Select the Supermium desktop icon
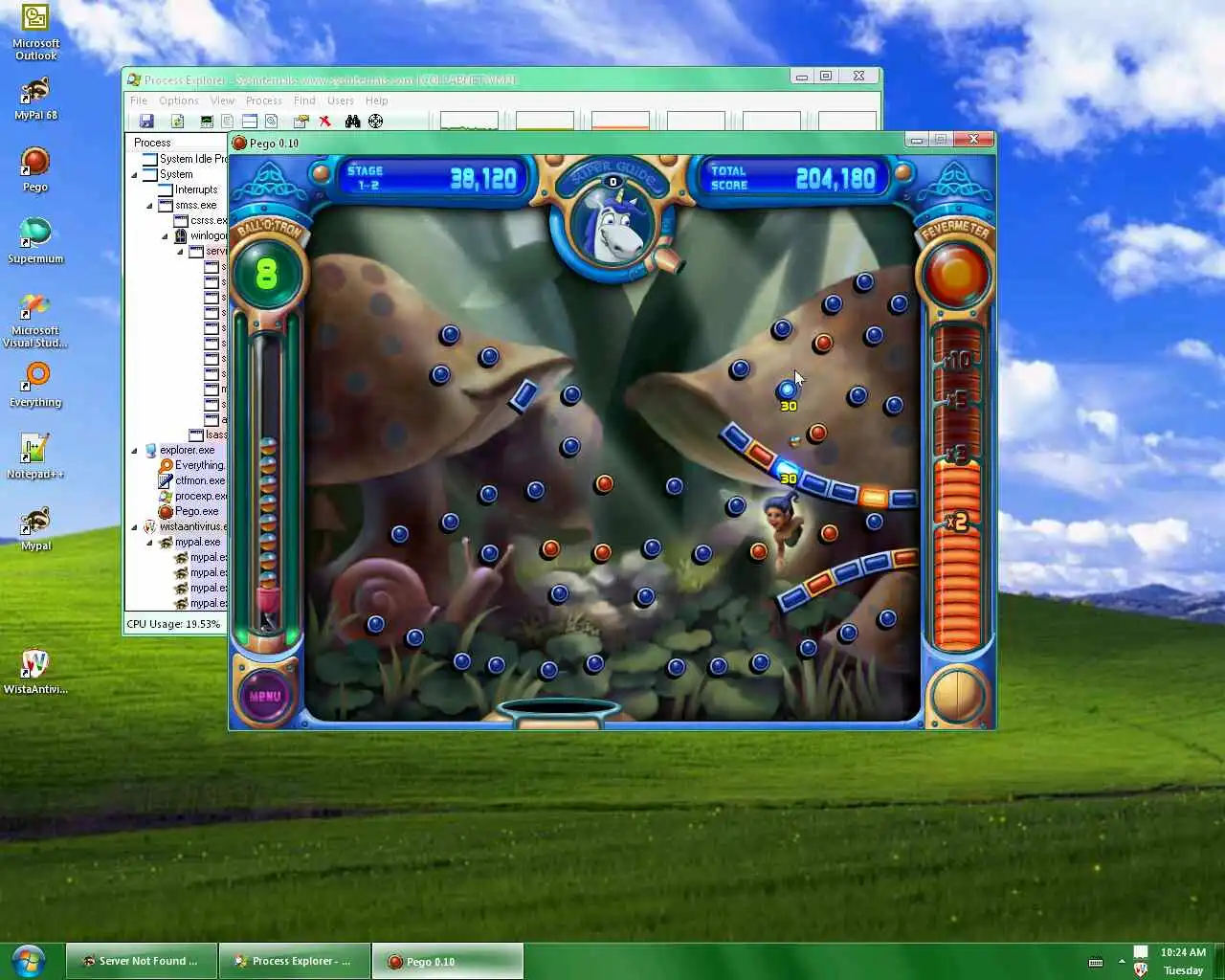 [35, 241]
